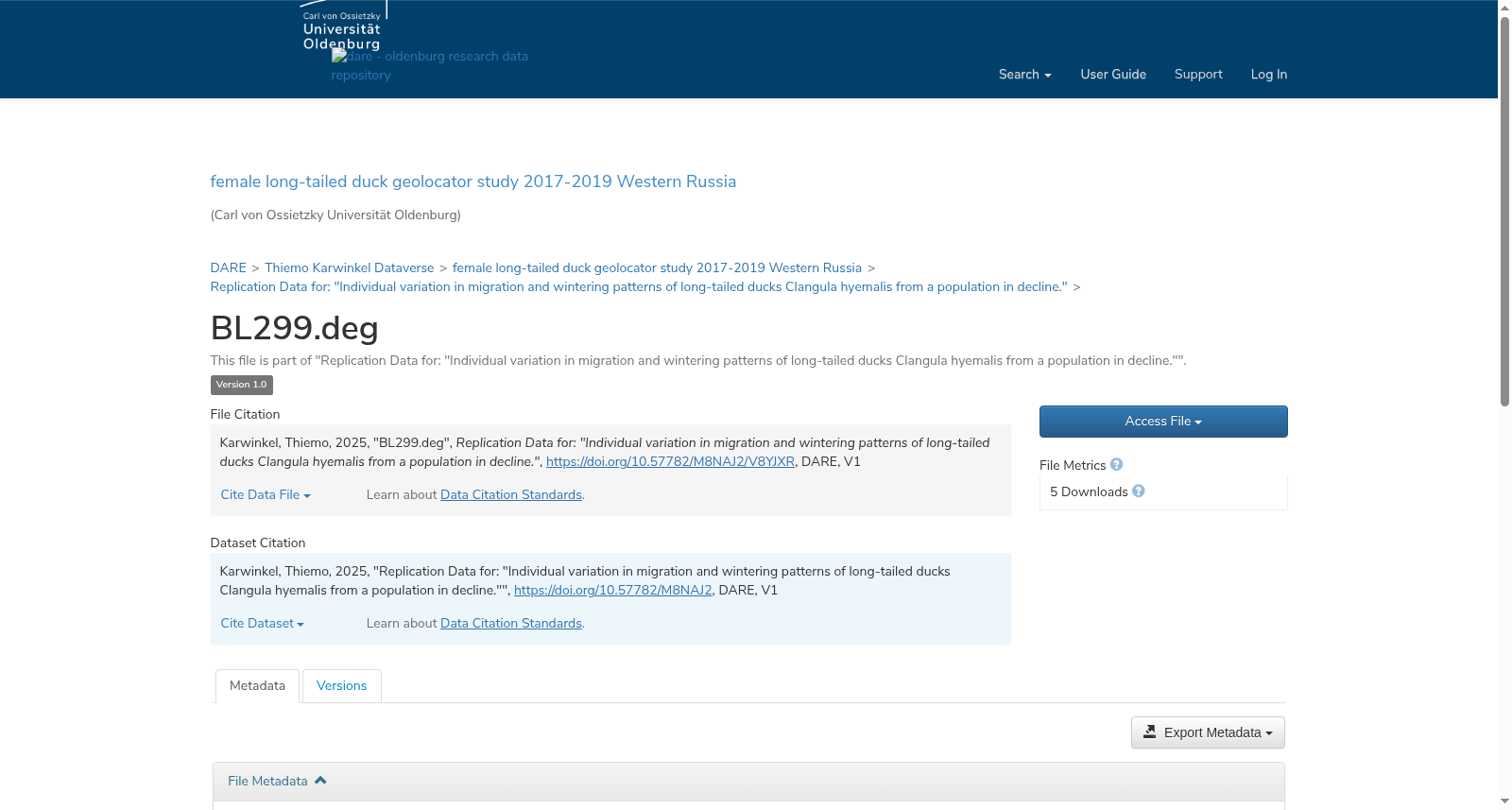1512x810 pixels.
Task: Click the dare repository image link
Action: coord(429,66)
